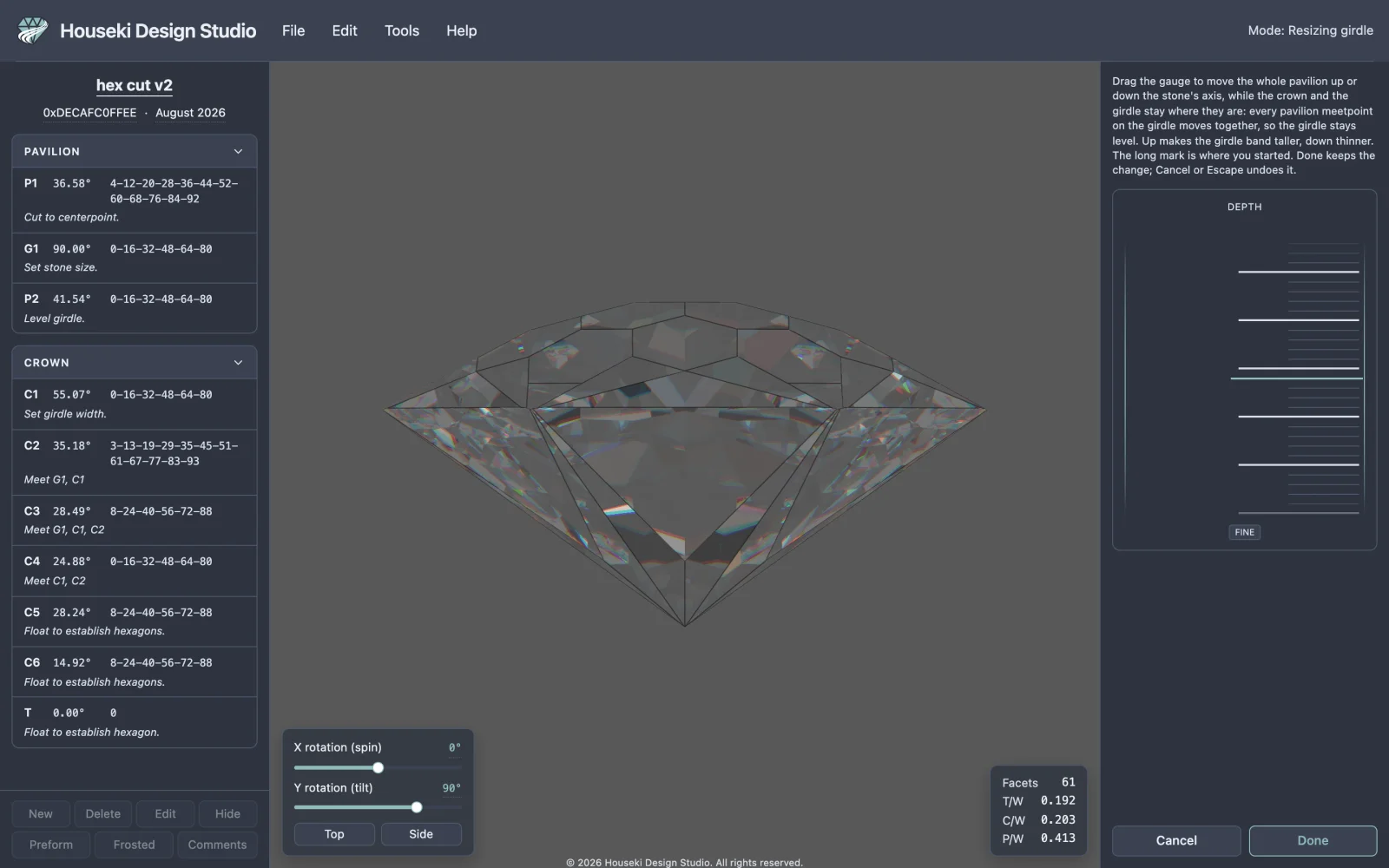This screenshot has height=868, width=1389.
Task: Select crown tier C1 Set girdle width
Action: [135, 404]
